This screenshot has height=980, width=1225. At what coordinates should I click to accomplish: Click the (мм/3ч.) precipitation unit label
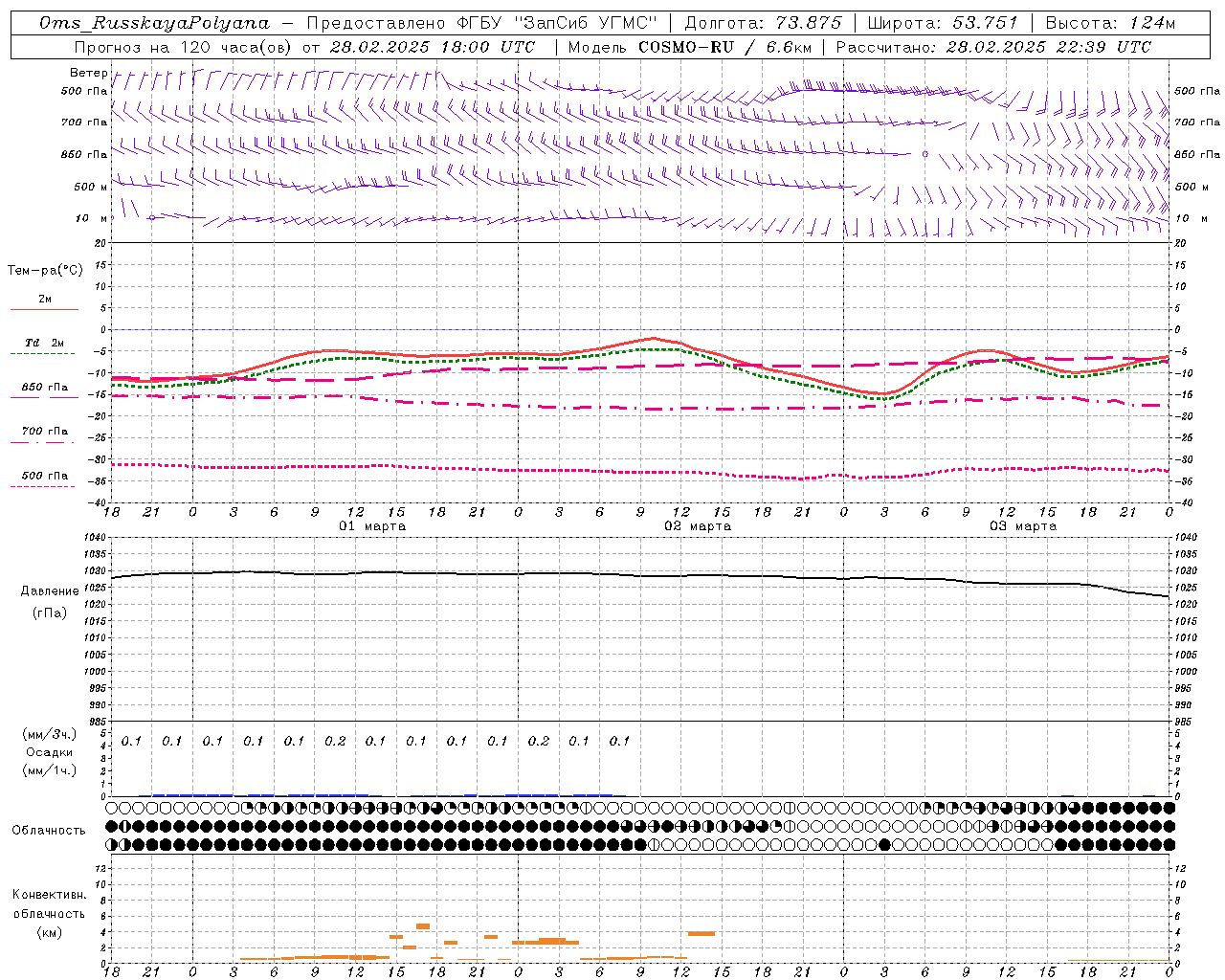pos(50,735)
